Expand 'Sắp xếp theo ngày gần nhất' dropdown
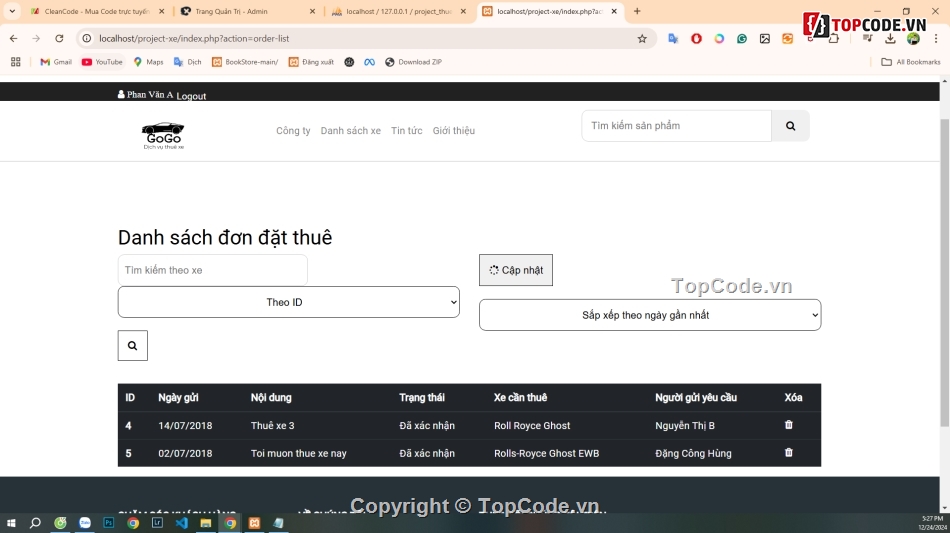 click(x=650, y=315)
